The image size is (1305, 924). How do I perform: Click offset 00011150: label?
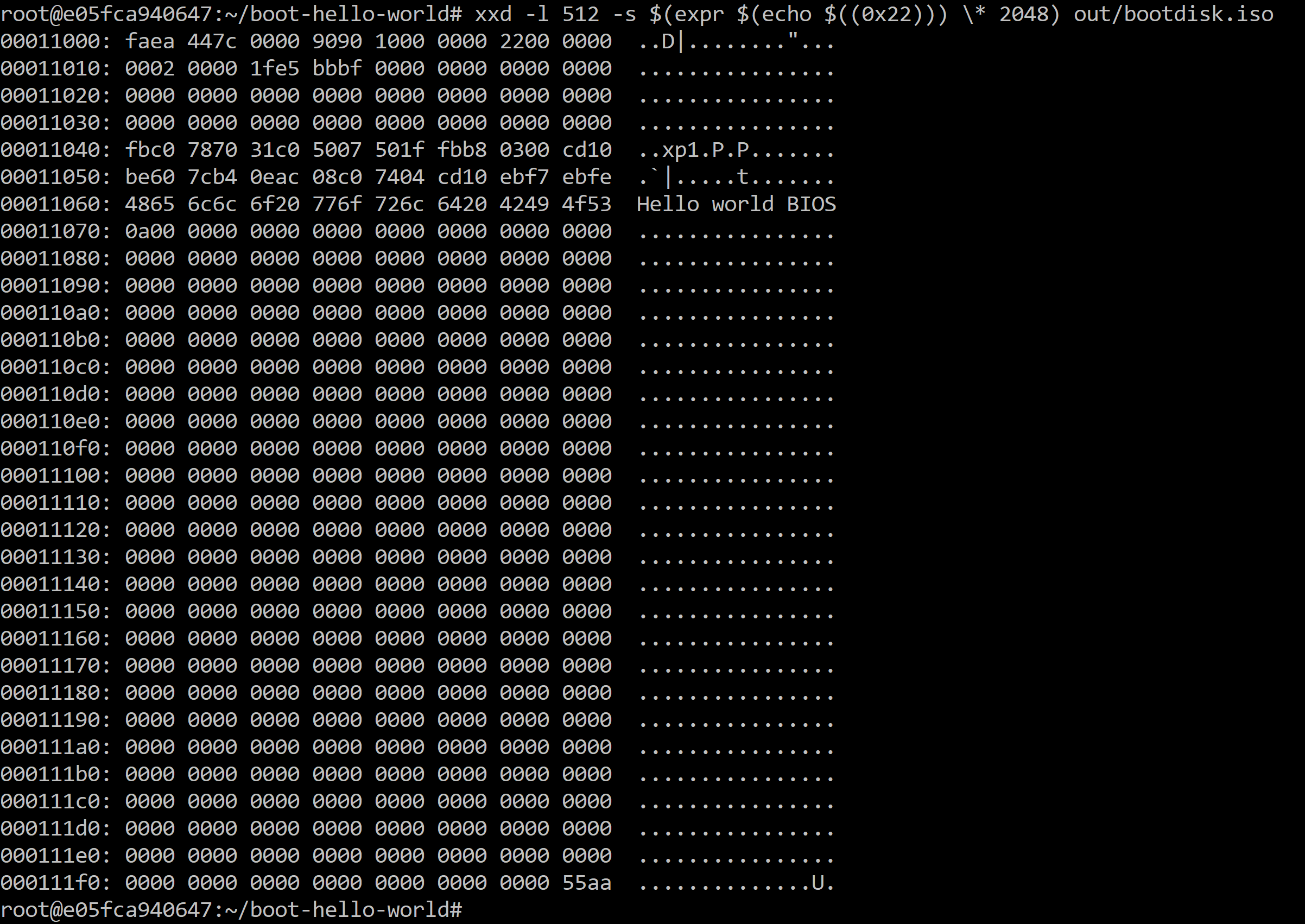tap(56, 611)
